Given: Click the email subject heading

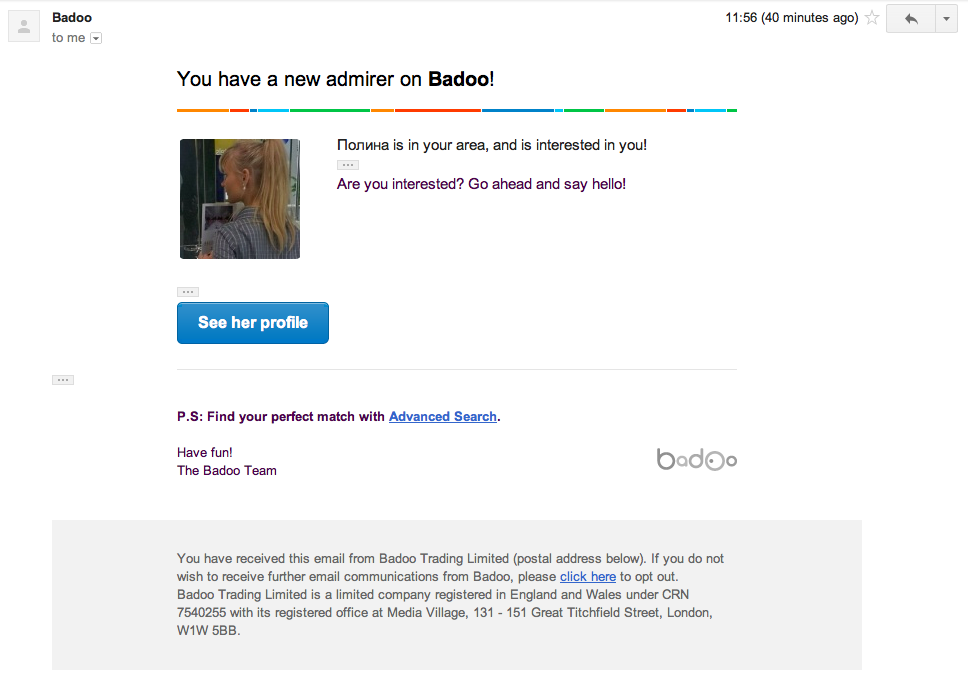Looking at the screenshot, I should pyautogui.click(x=335, y=79).
